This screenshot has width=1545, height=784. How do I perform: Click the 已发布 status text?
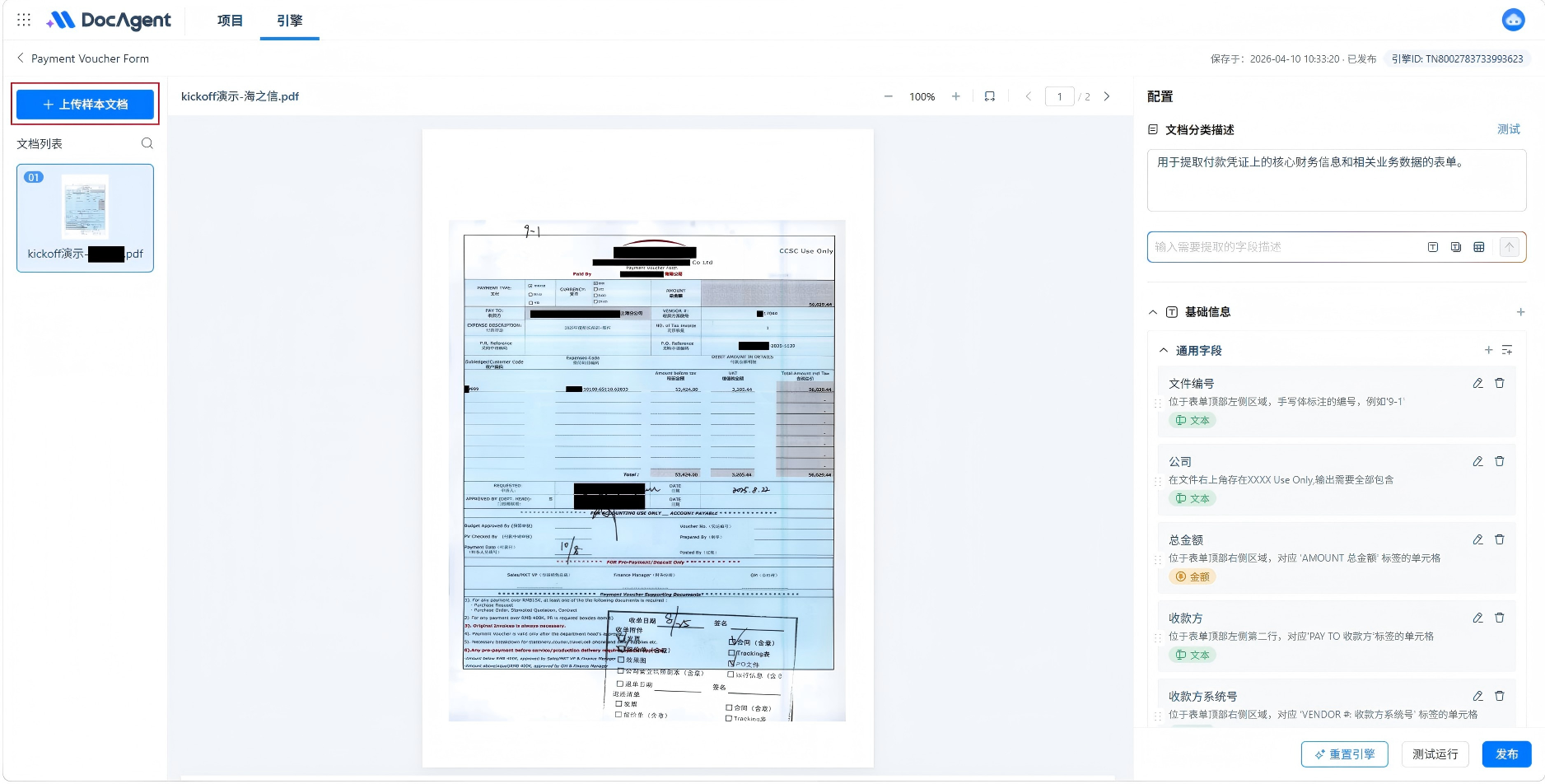1362,59
